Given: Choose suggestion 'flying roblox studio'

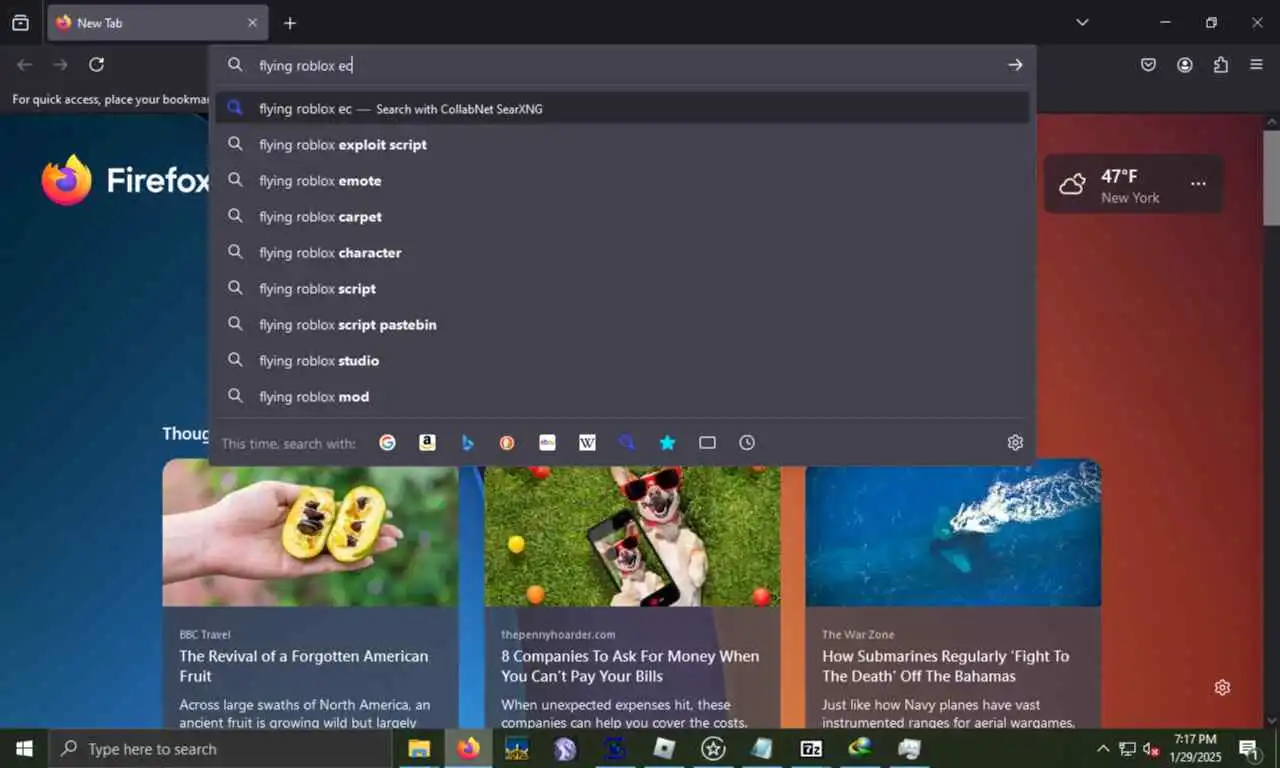Looking at the screenshot, I should point(622,361).
